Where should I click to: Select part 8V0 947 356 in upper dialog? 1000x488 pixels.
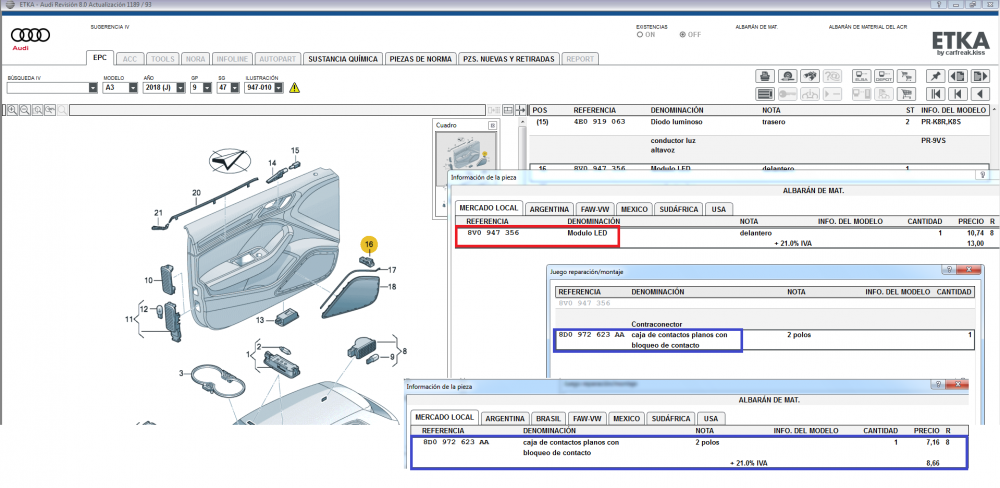point(538,233)
